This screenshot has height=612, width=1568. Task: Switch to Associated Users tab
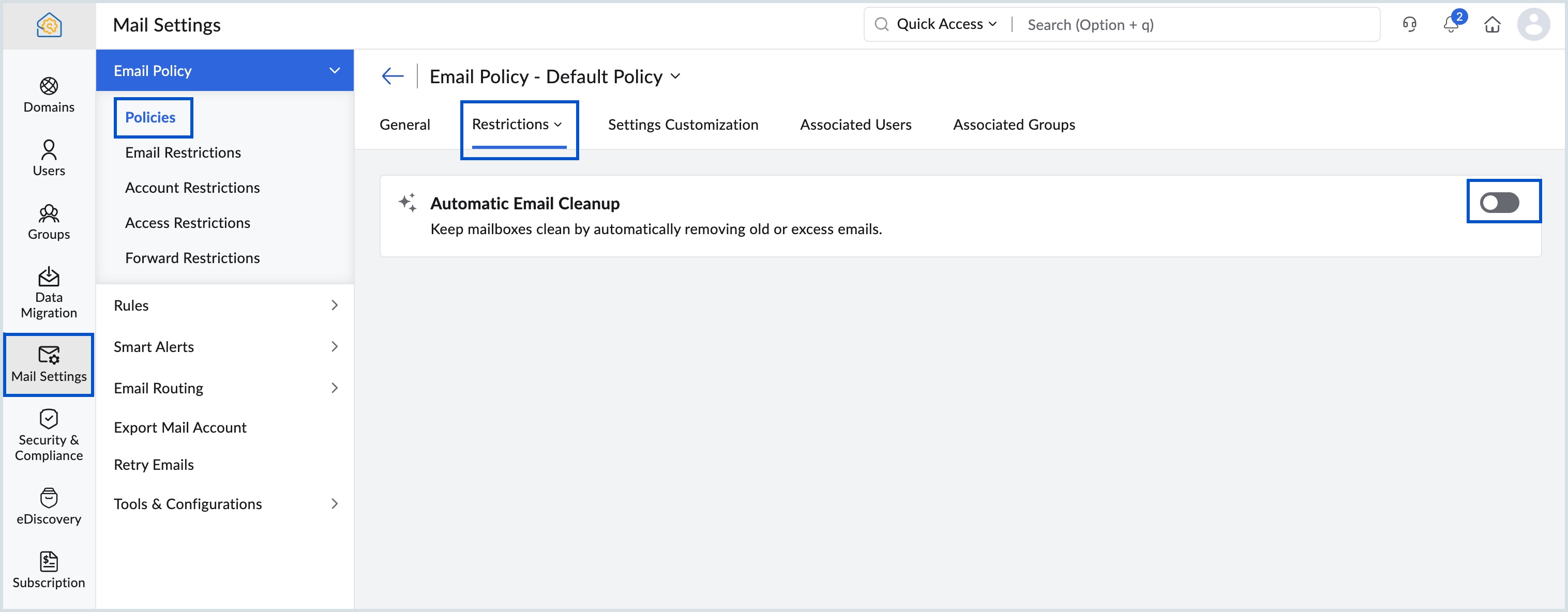(855, 125)
